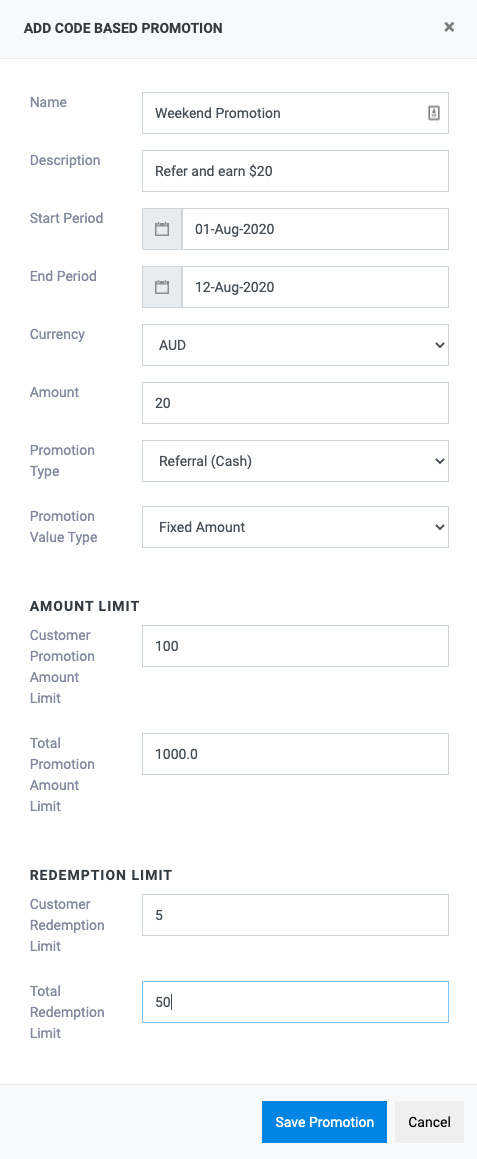Click the Promotion Type label text
Screen dimensions: 477x1159
click(62, 460)
